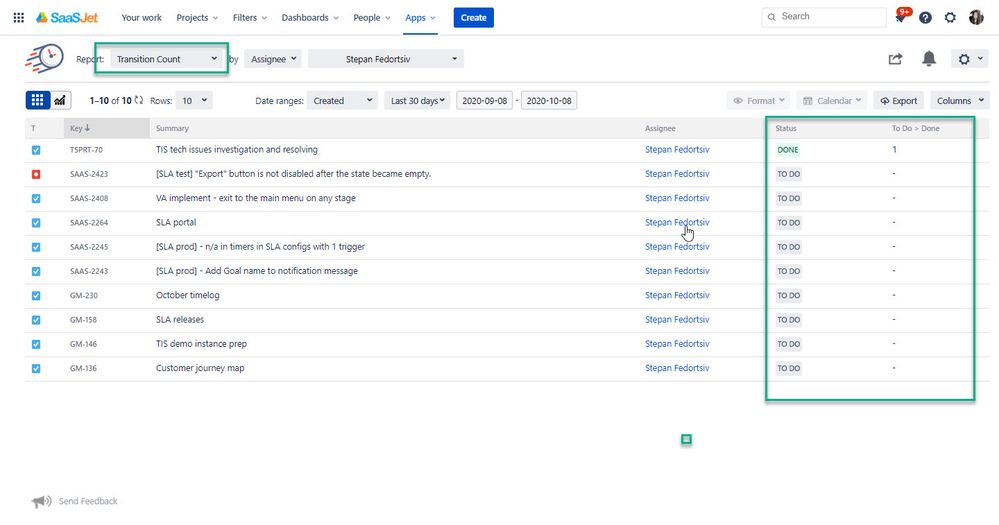Open Stepan Fedortsiv link in SAAS-2423 row
The width and height of the screenshot is (999, 525).
pos(677,174)
